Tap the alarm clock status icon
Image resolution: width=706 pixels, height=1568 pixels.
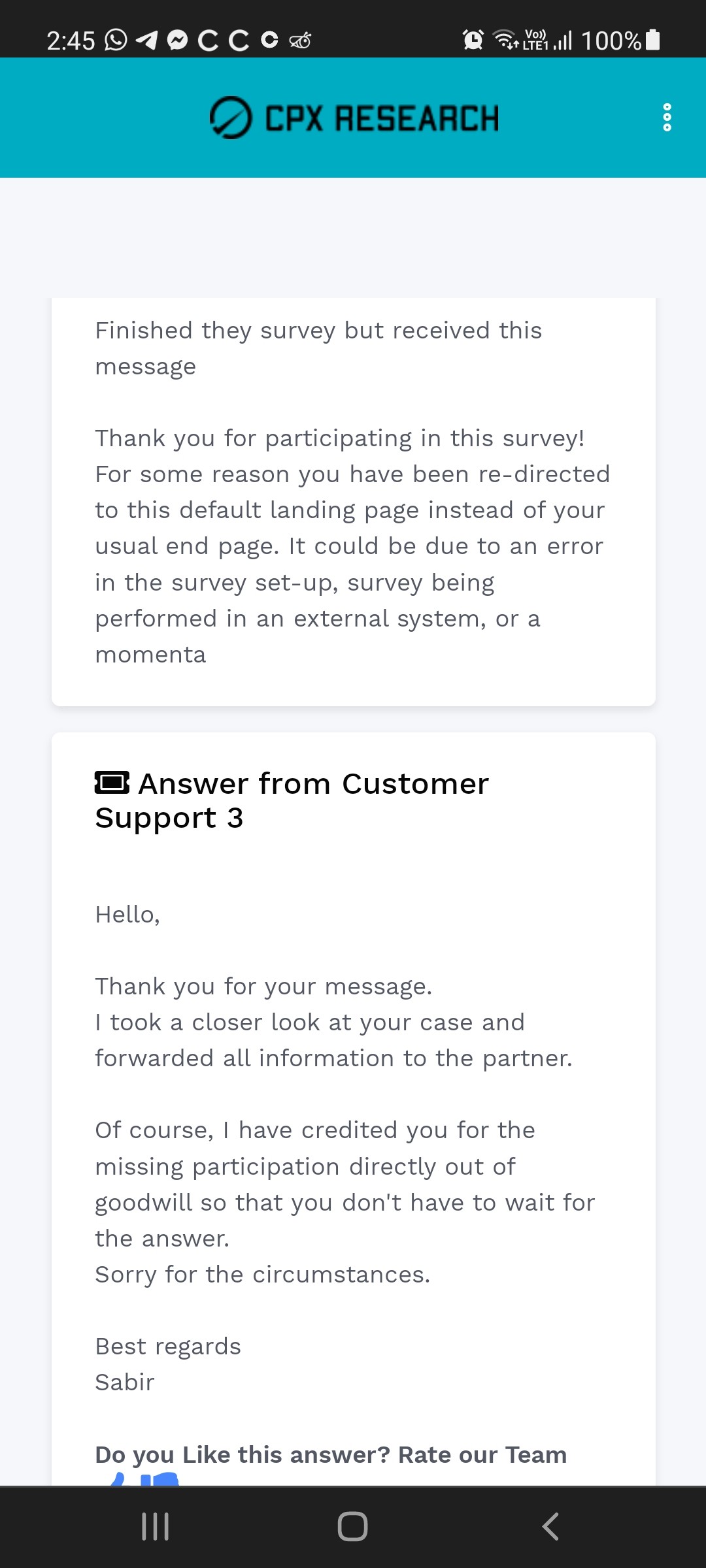(x=473, y=41)
